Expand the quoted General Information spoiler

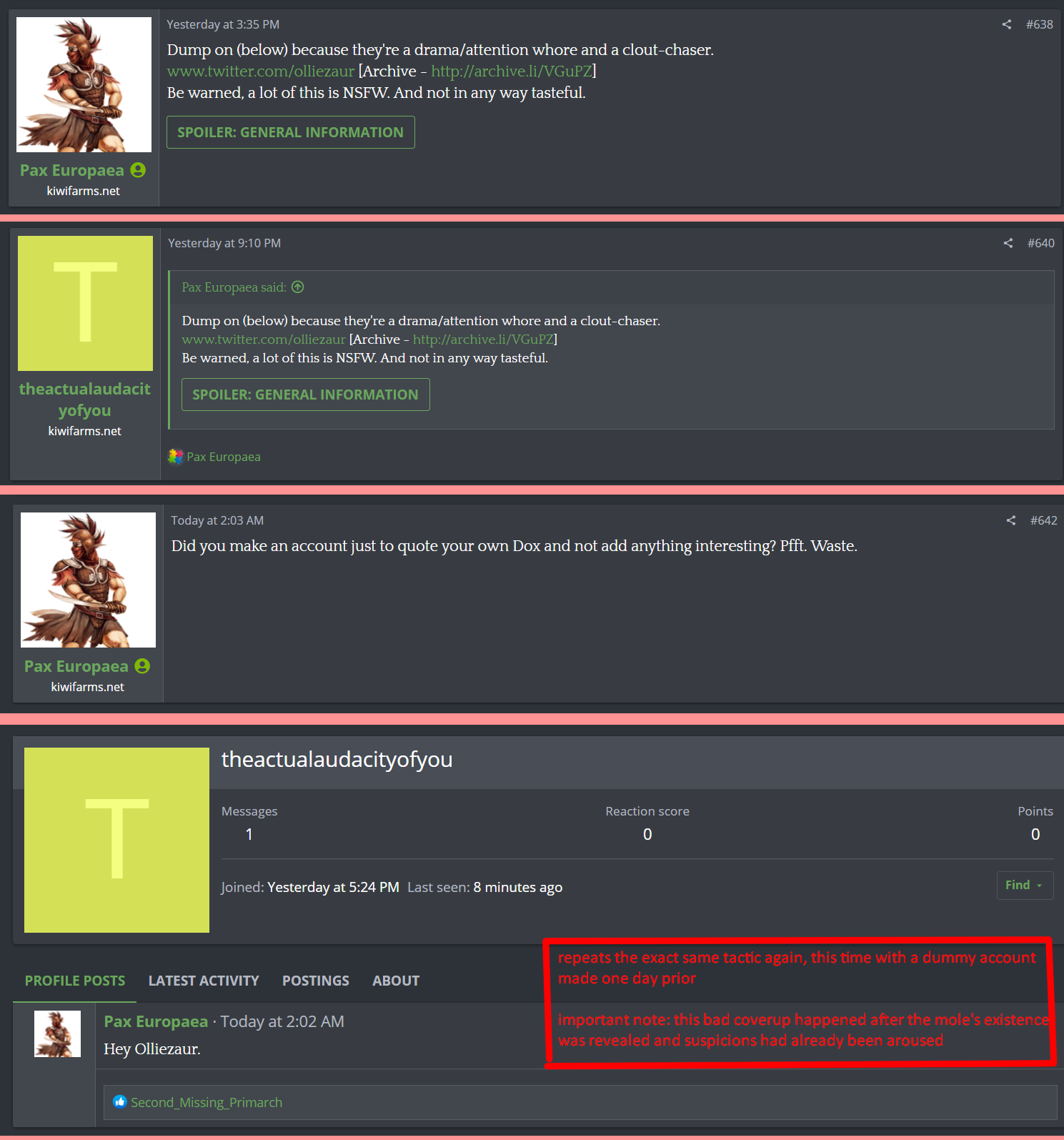pyautogui.click(x=306, y=395)
